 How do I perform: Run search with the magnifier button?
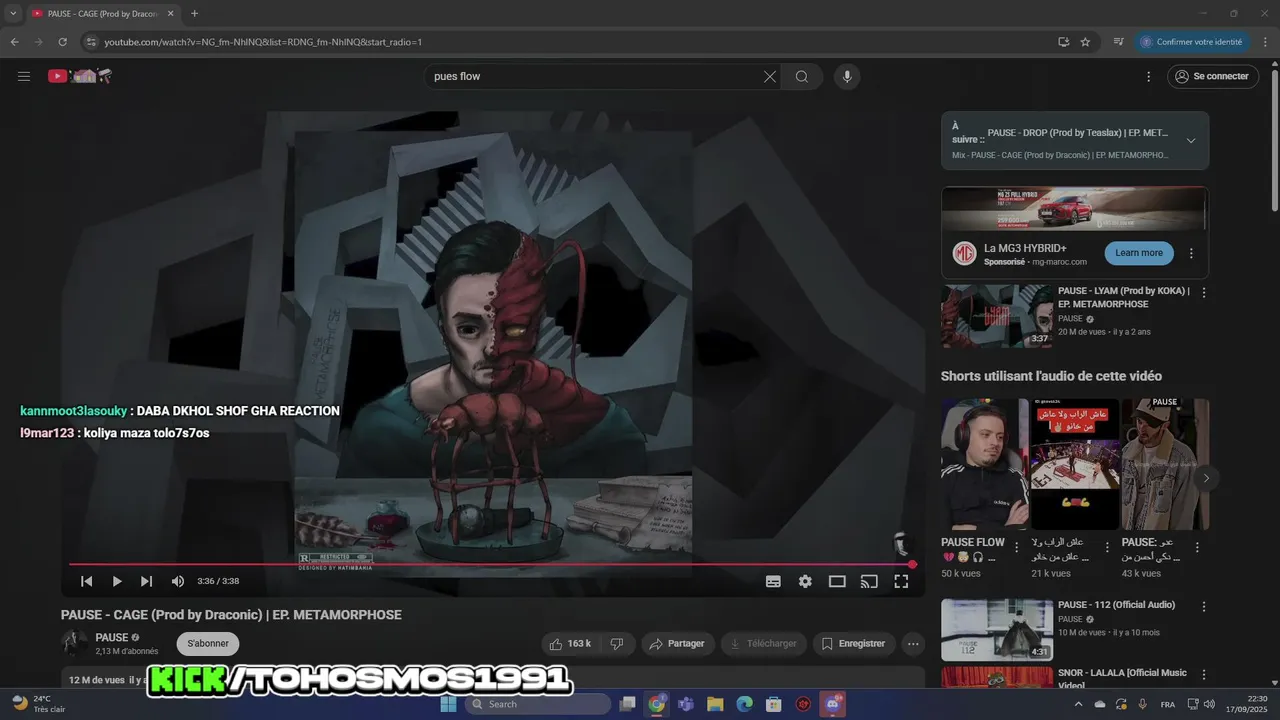click(x=802, y=77)
